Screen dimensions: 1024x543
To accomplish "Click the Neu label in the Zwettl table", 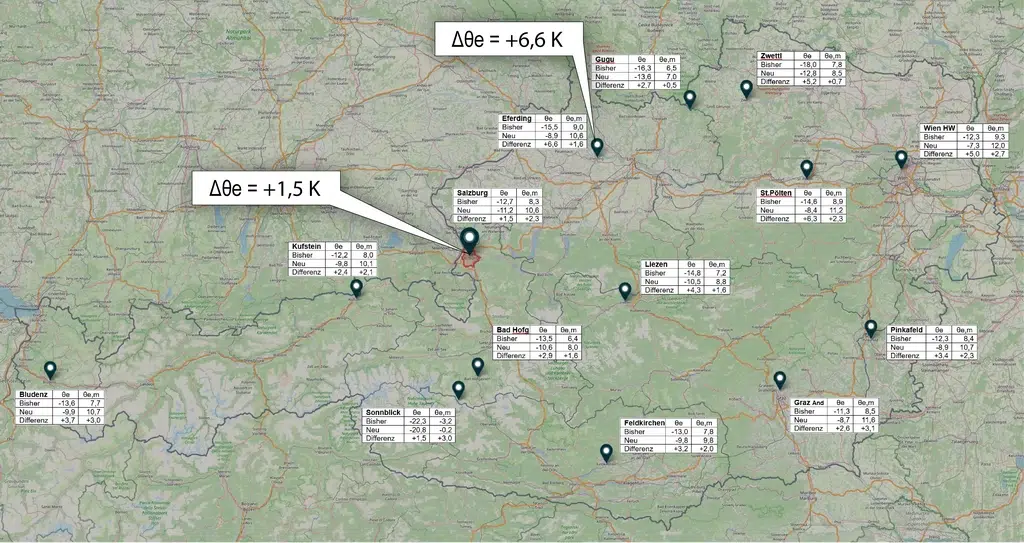I will (x=767, y=73).
